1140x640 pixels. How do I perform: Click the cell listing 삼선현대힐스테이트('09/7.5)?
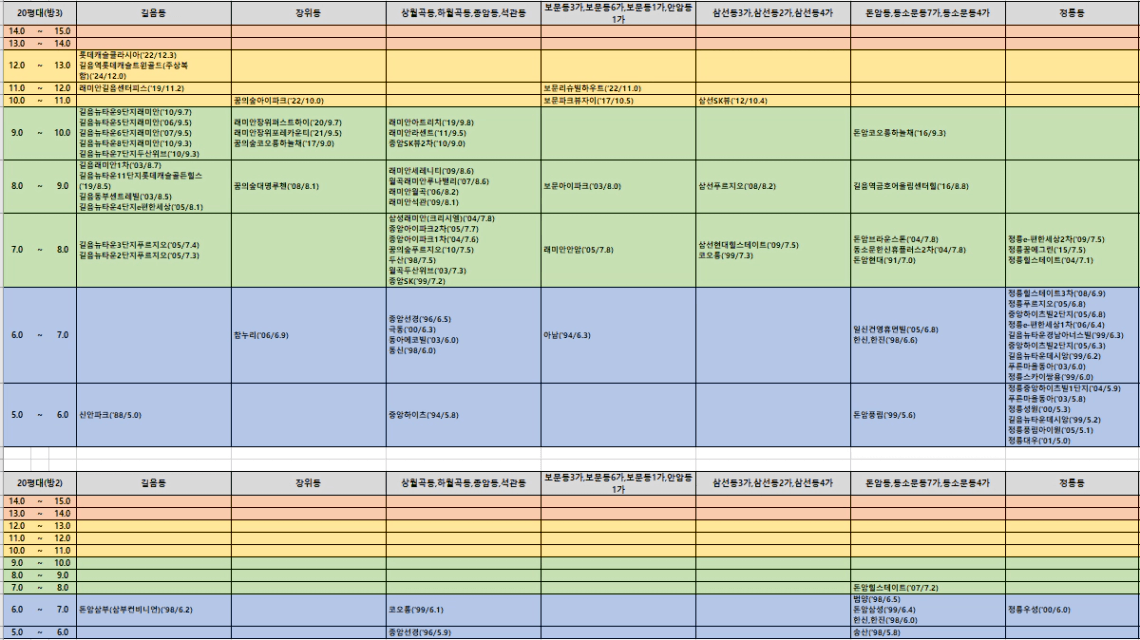(773, 250)
